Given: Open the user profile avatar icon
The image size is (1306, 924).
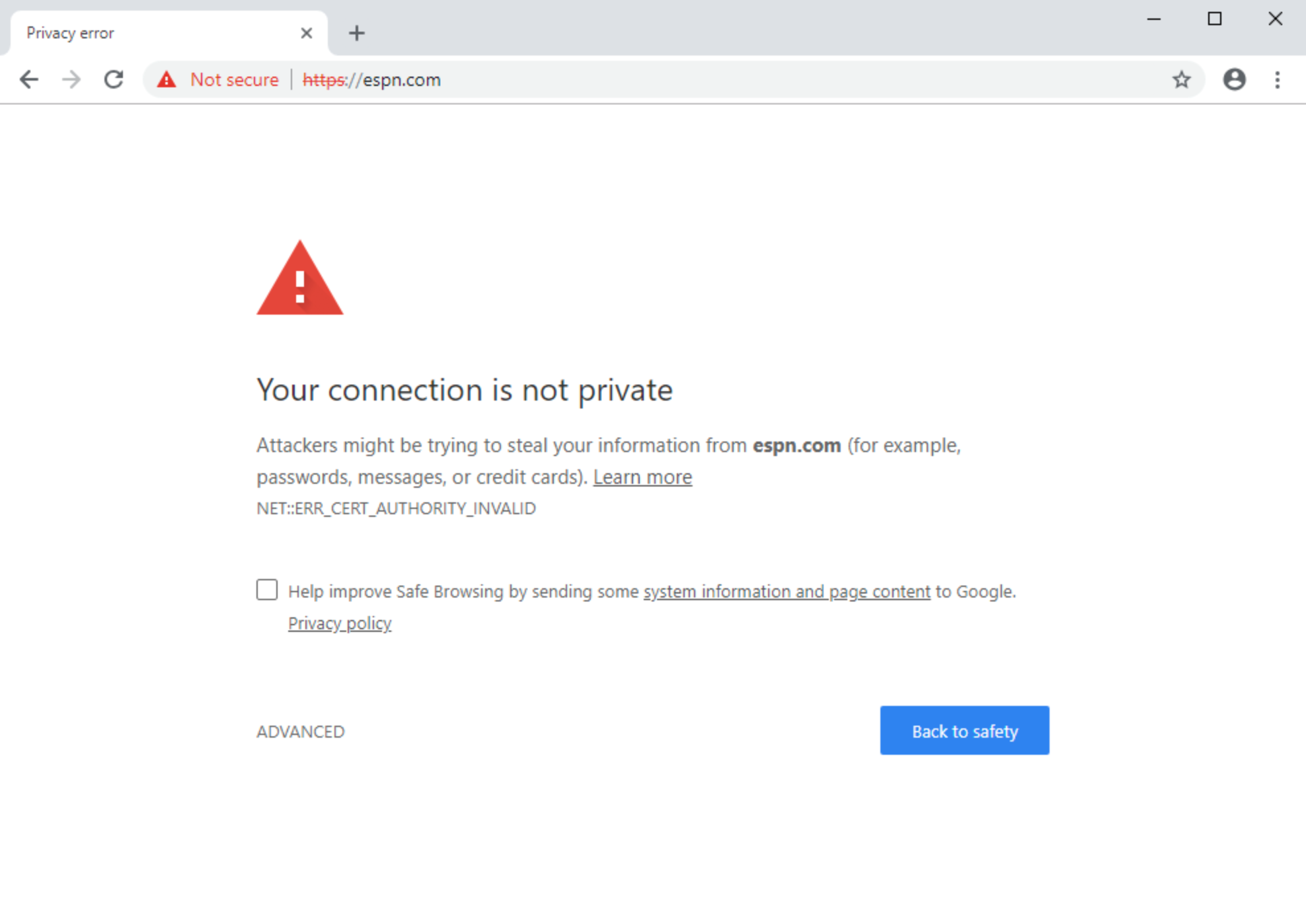Looking at the screenshot, I should (1235, 80).
